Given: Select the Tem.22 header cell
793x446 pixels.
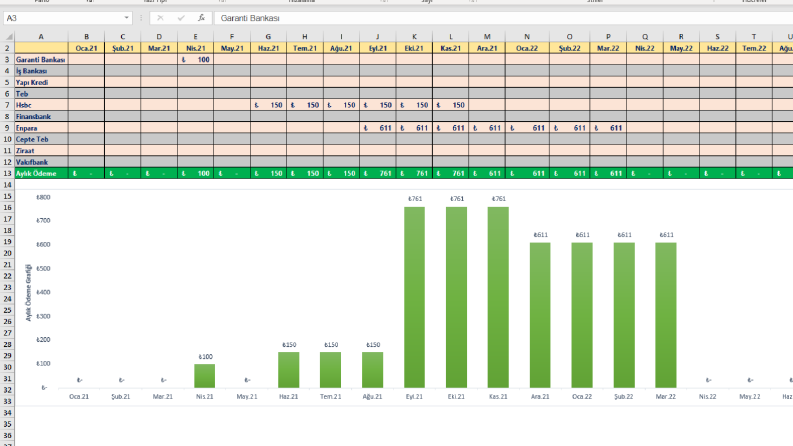Looking at the screenshot, I should [x=754, y=48].
